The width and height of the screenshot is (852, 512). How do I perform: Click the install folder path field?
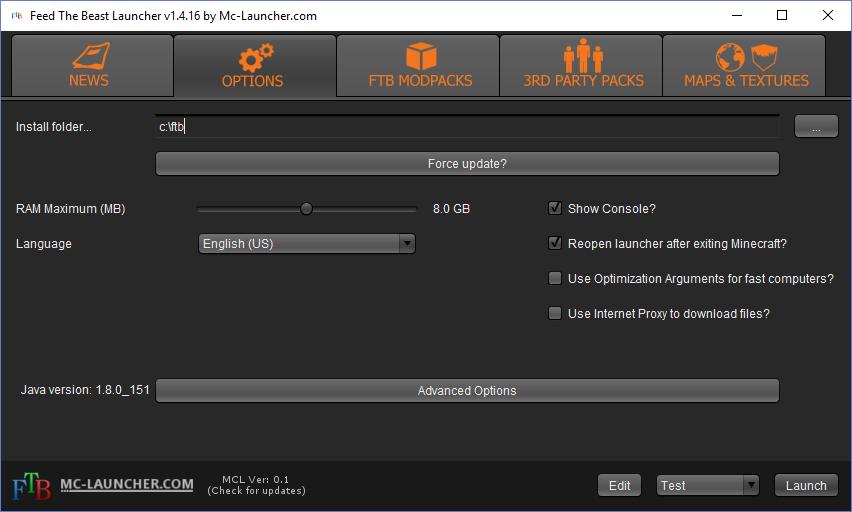(x=467, y=127)
